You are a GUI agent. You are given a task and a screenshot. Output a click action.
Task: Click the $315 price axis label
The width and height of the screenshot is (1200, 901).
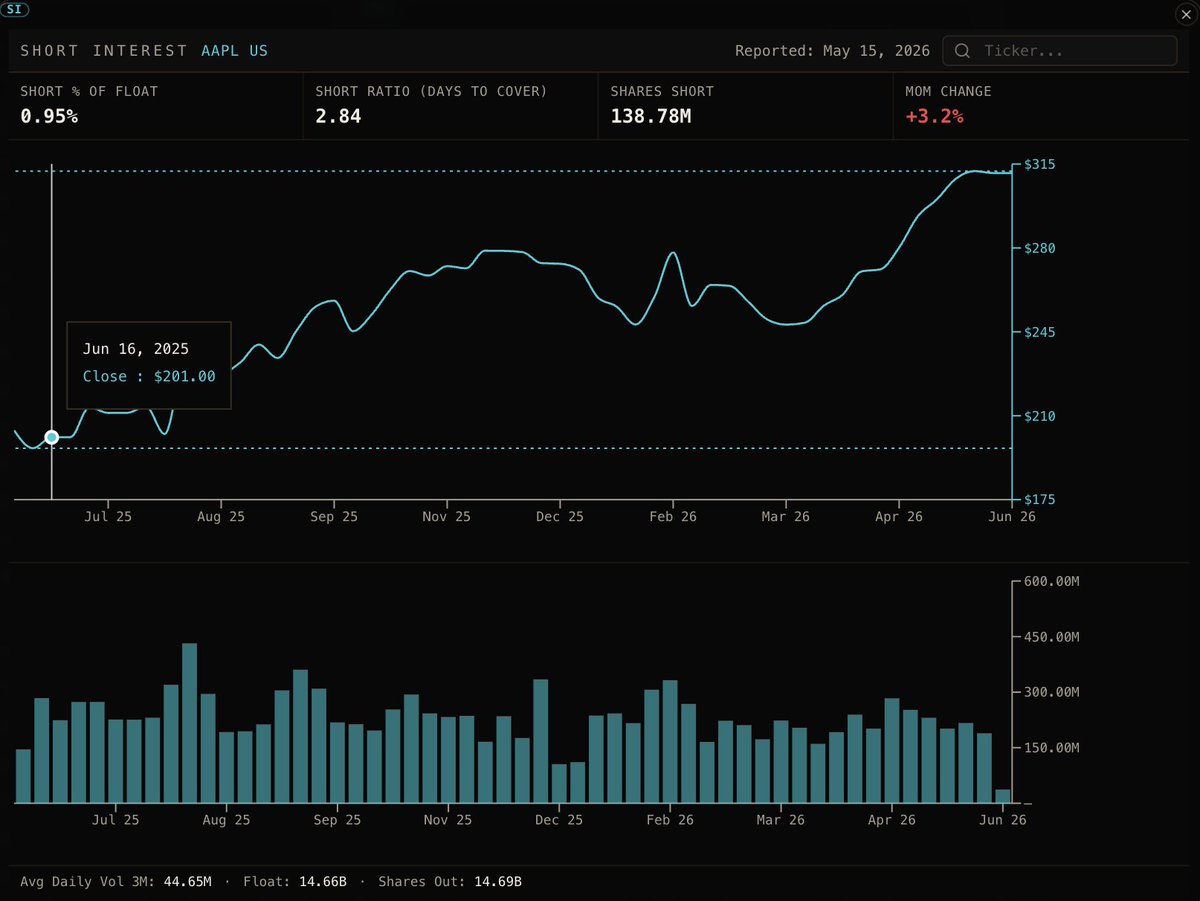pos(1037,164)
